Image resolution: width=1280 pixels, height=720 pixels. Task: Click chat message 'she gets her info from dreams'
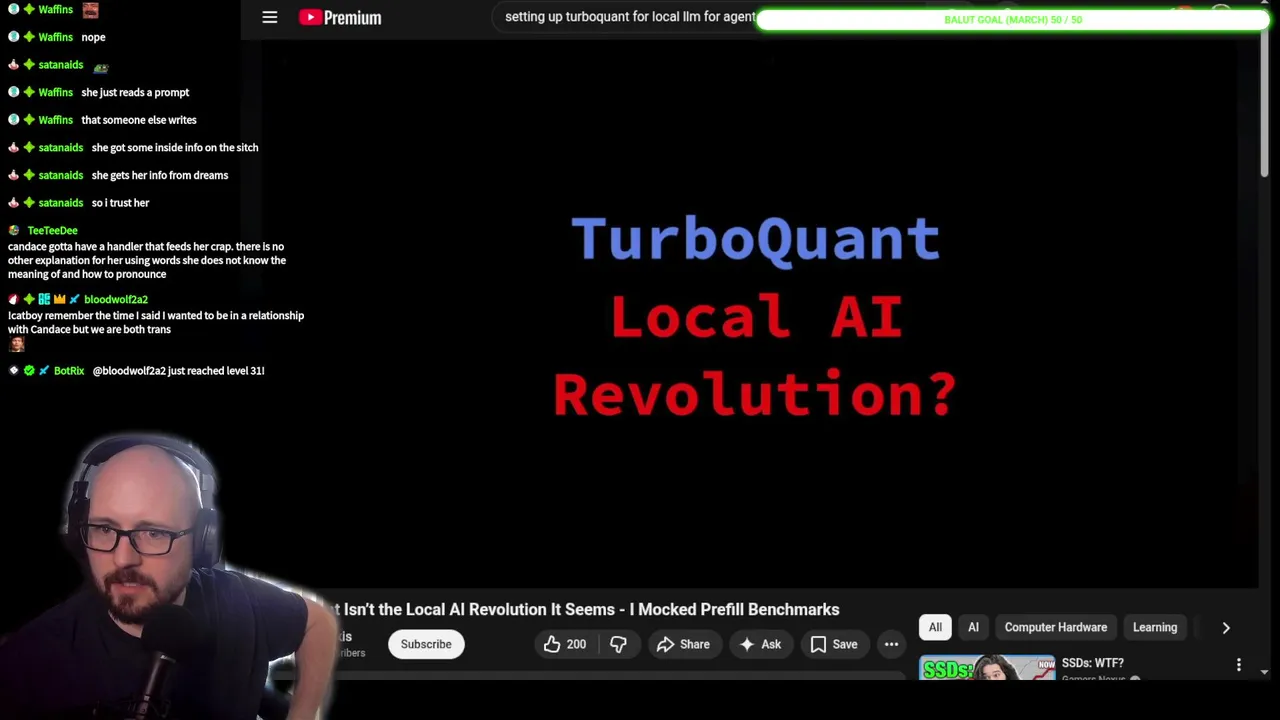160,175
